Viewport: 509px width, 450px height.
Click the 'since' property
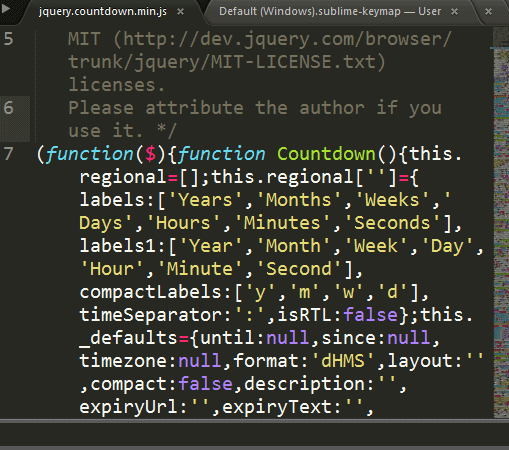pyautogui.click(x=348, y=338)
